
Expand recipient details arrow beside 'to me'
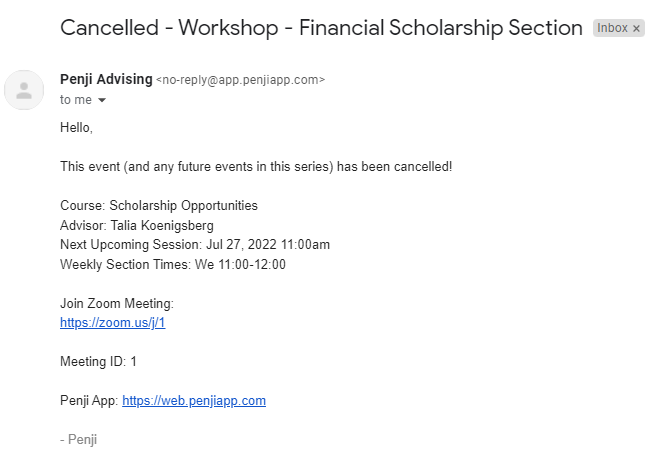pyautogui.click(x=102, y=100)
